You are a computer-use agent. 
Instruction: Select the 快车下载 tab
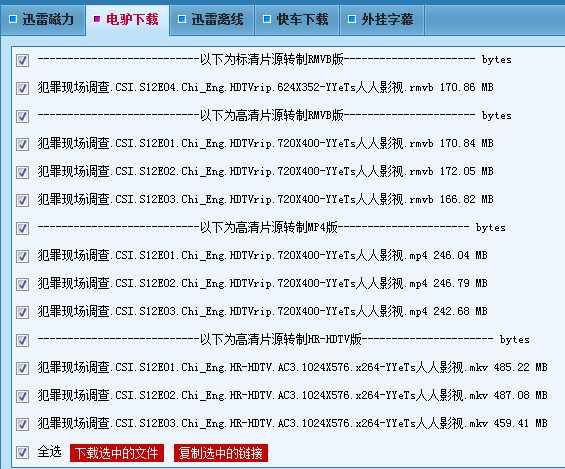(x=297, y=19)
